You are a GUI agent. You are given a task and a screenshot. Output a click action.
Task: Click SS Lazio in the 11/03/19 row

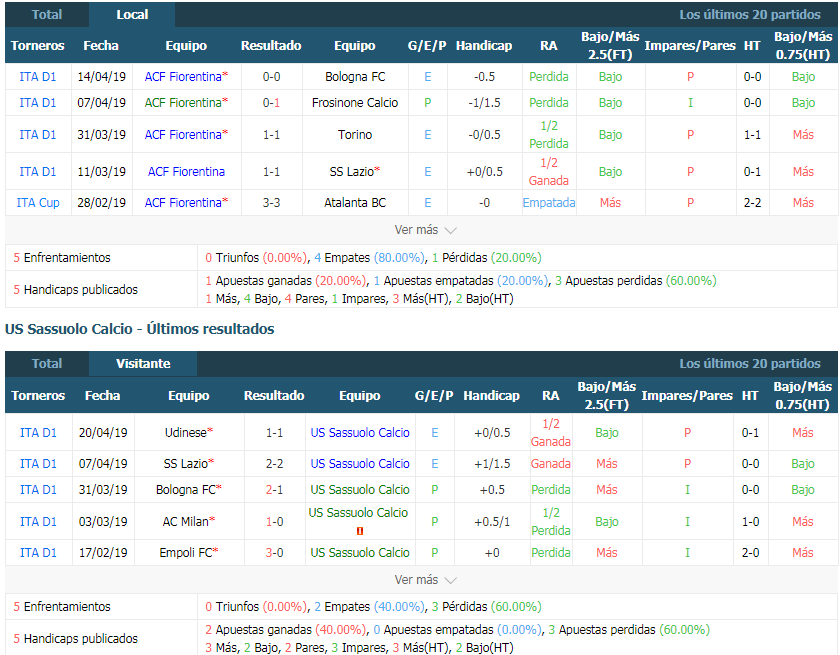[351, 171]
